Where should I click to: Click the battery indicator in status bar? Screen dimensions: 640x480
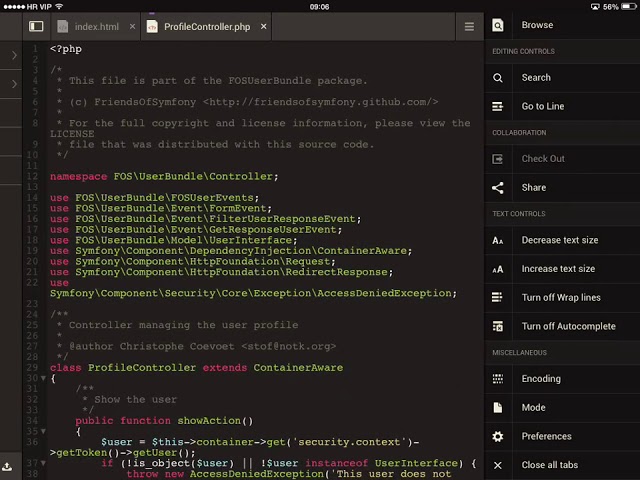coord(628,7)
